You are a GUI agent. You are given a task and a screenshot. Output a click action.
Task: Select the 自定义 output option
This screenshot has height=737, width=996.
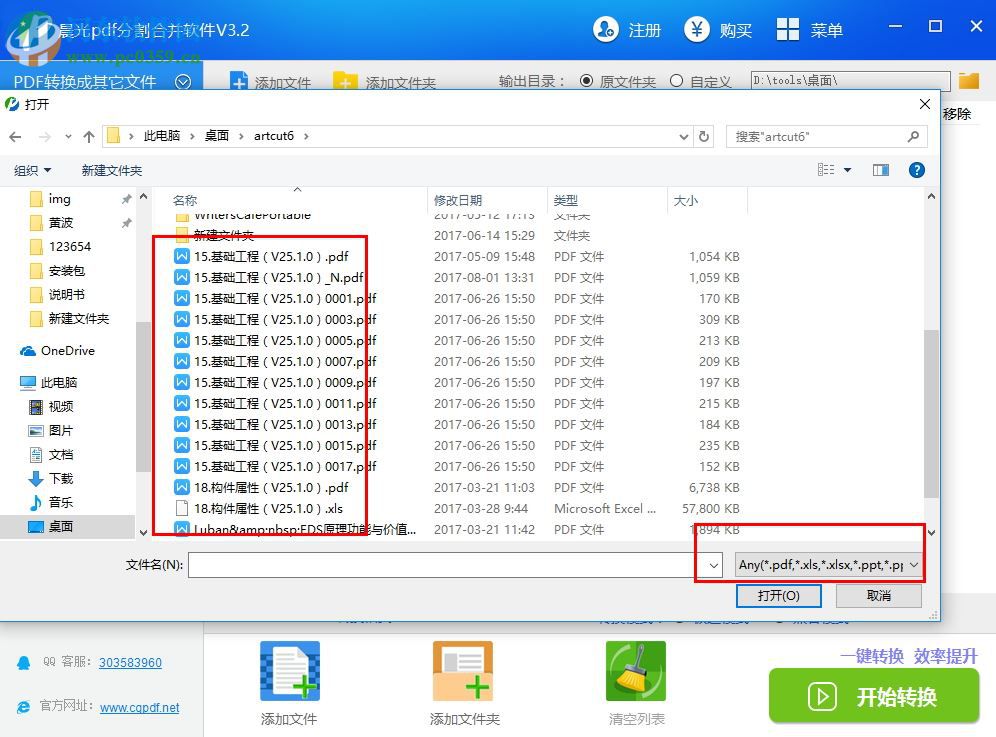click(x=676, y=81)
